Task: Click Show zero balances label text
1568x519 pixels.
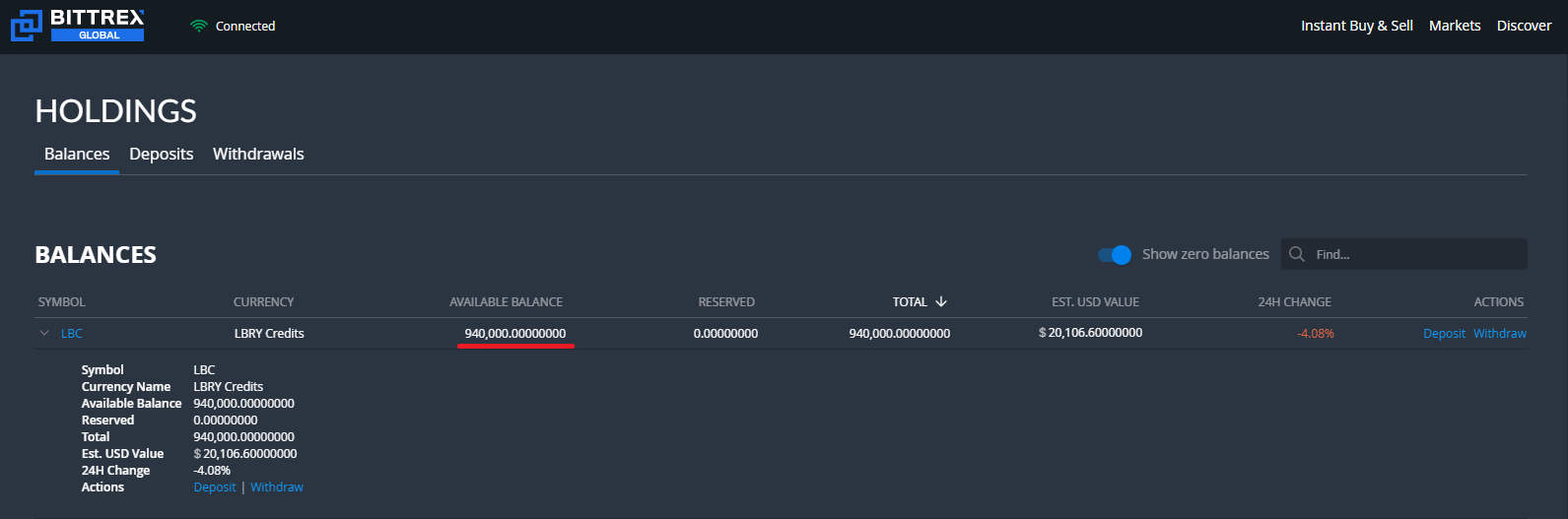Action: click(x=1205, y=254)
